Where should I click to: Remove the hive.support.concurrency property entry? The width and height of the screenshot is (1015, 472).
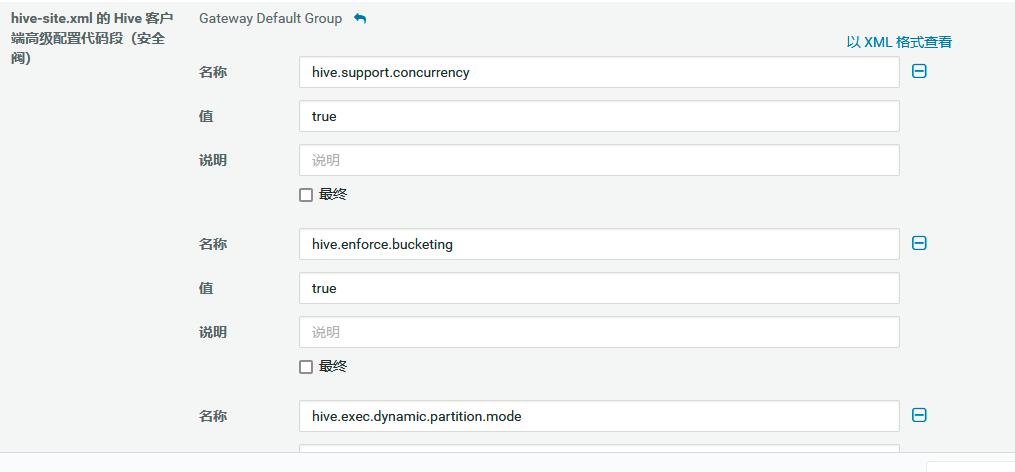click(x=919, y=71)
